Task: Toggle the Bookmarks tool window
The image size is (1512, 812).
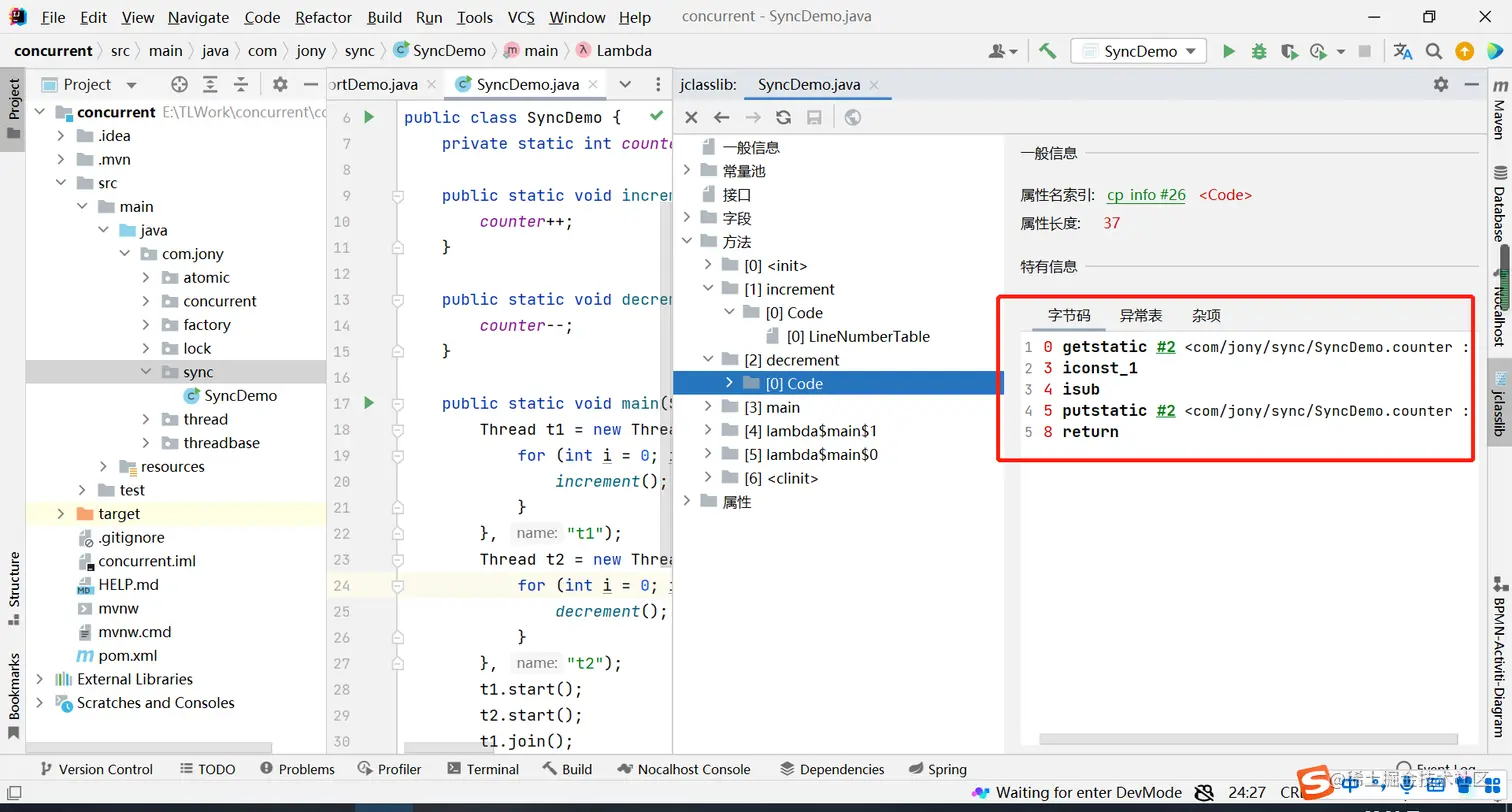Action: [14, 696]
